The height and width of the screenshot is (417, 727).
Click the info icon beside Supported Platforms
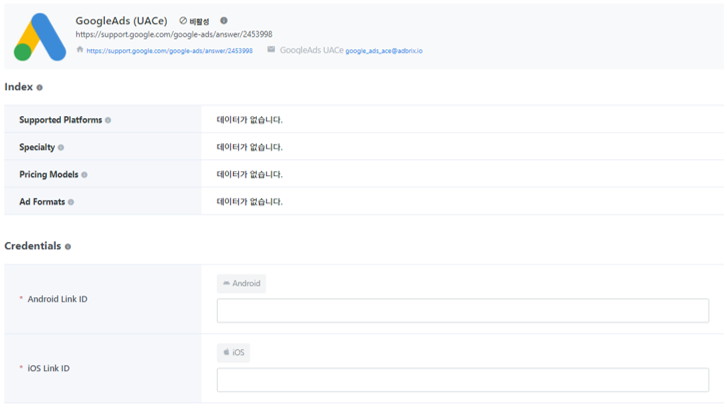tap(108, 120)
